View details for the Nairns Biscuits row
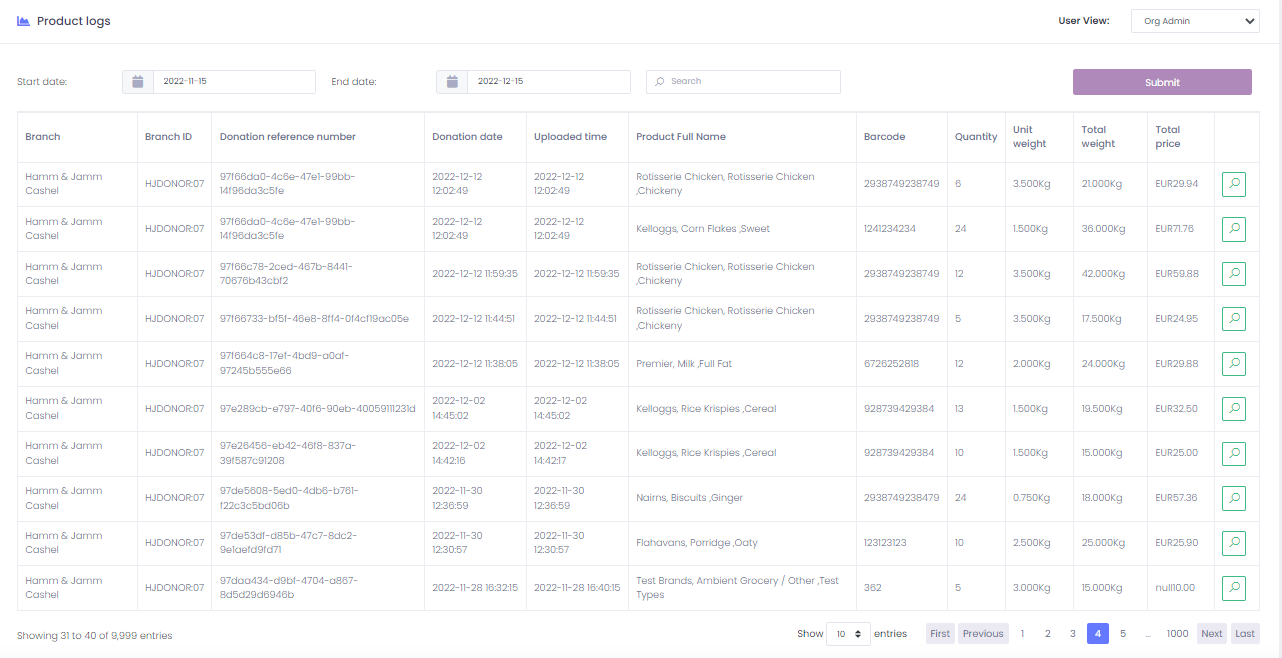Image resolution: width=1282 pixels, height=658 pixels. click(x=1234, y=498)
